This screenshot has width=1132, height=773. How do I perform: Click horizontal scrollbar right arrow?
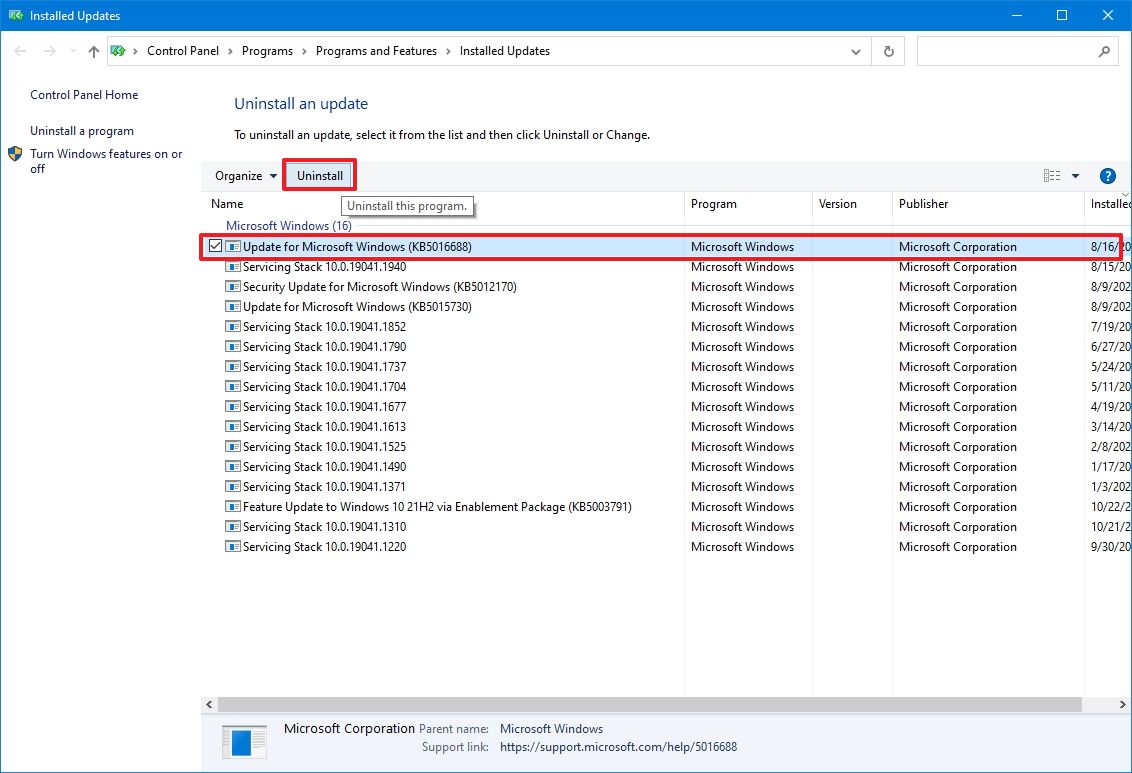(1123, 704)
